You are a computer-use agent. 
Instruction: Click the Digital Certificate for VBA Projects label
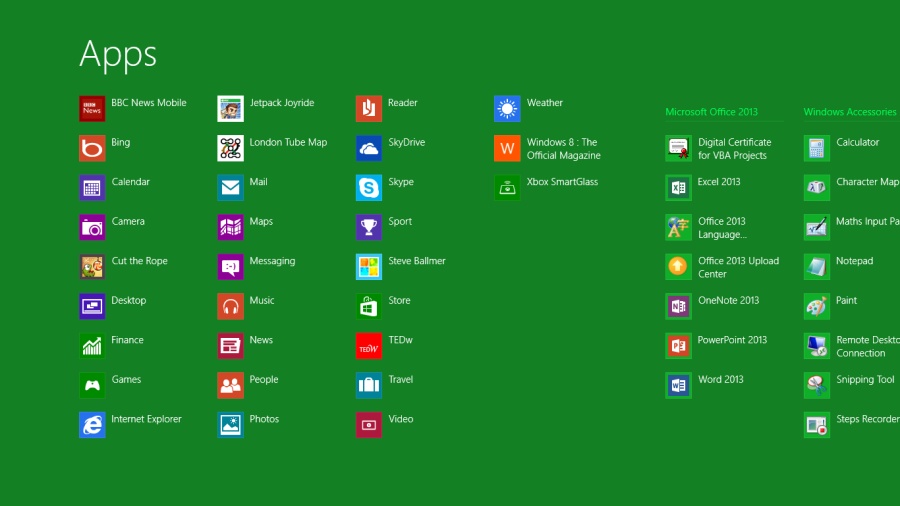[735, 149]
